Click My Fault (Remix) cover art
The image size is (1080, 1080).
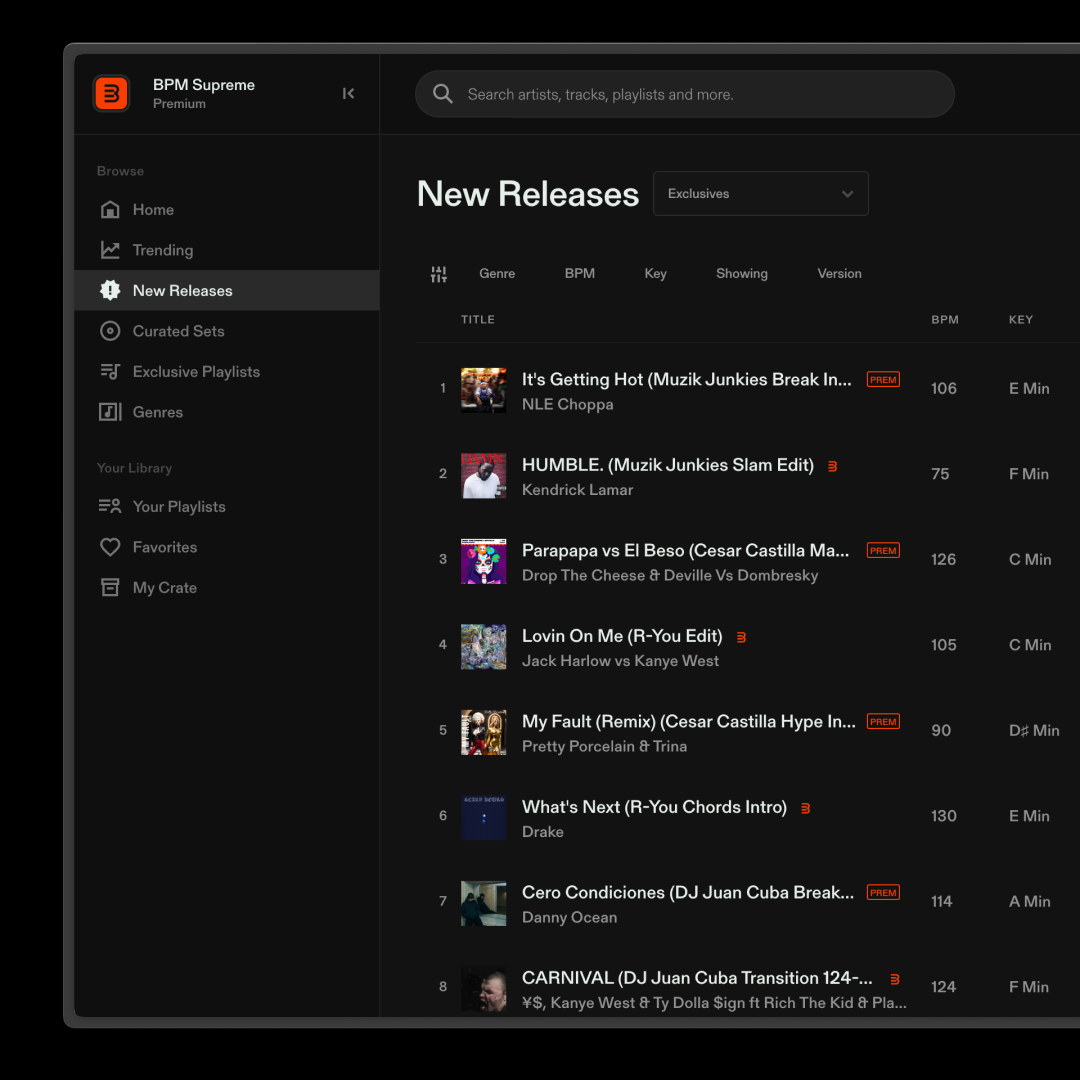(484, 731)
